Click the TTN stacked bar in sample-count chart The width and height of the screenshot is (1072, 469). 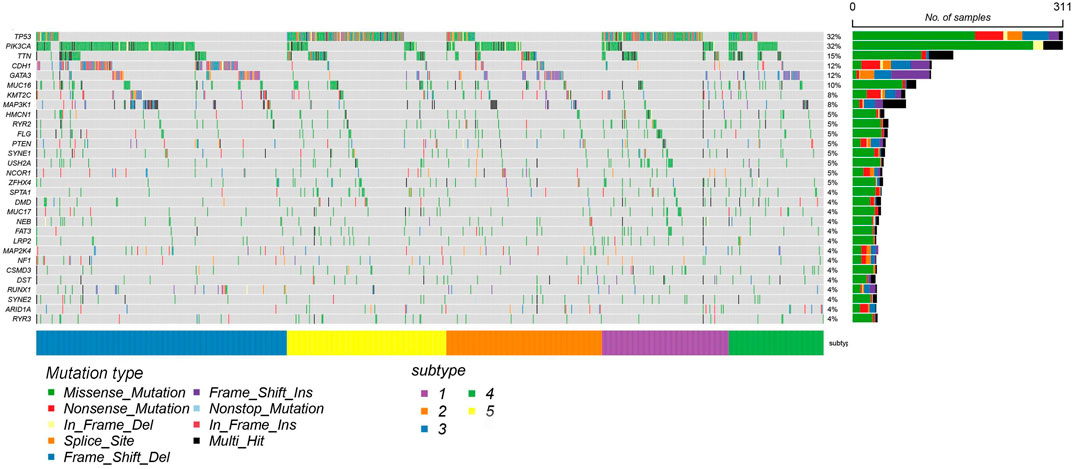(902, 55)
